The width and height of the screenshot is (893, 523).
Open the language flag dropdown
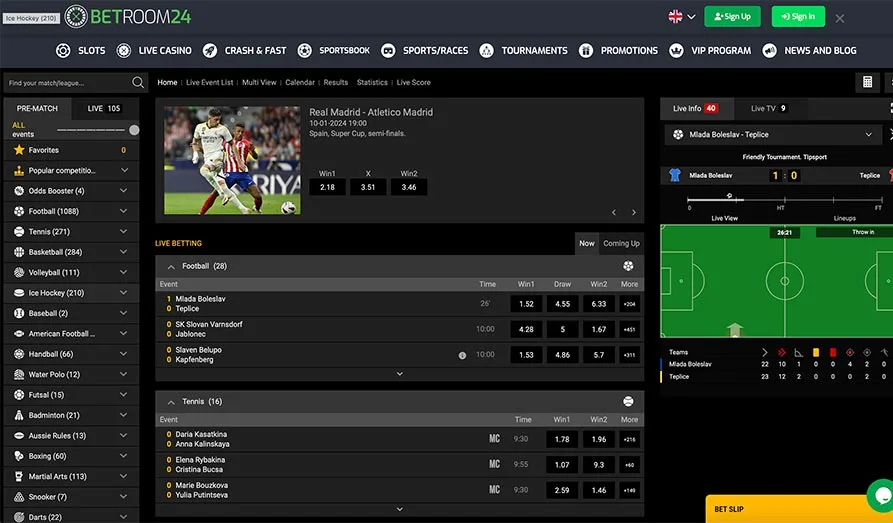[682, 17]
